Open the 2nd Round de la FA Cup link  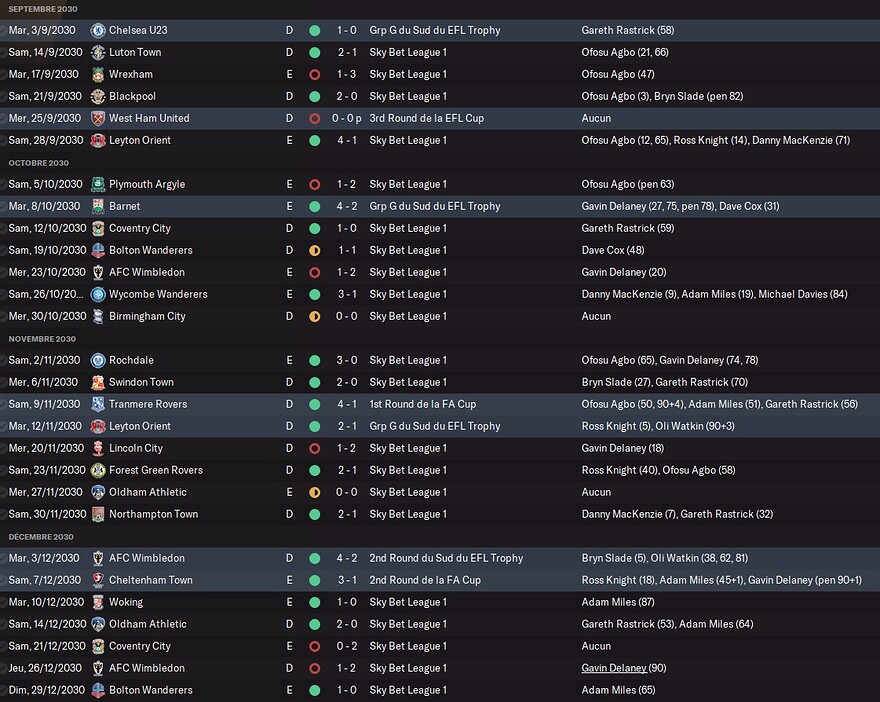pos(425,580)
